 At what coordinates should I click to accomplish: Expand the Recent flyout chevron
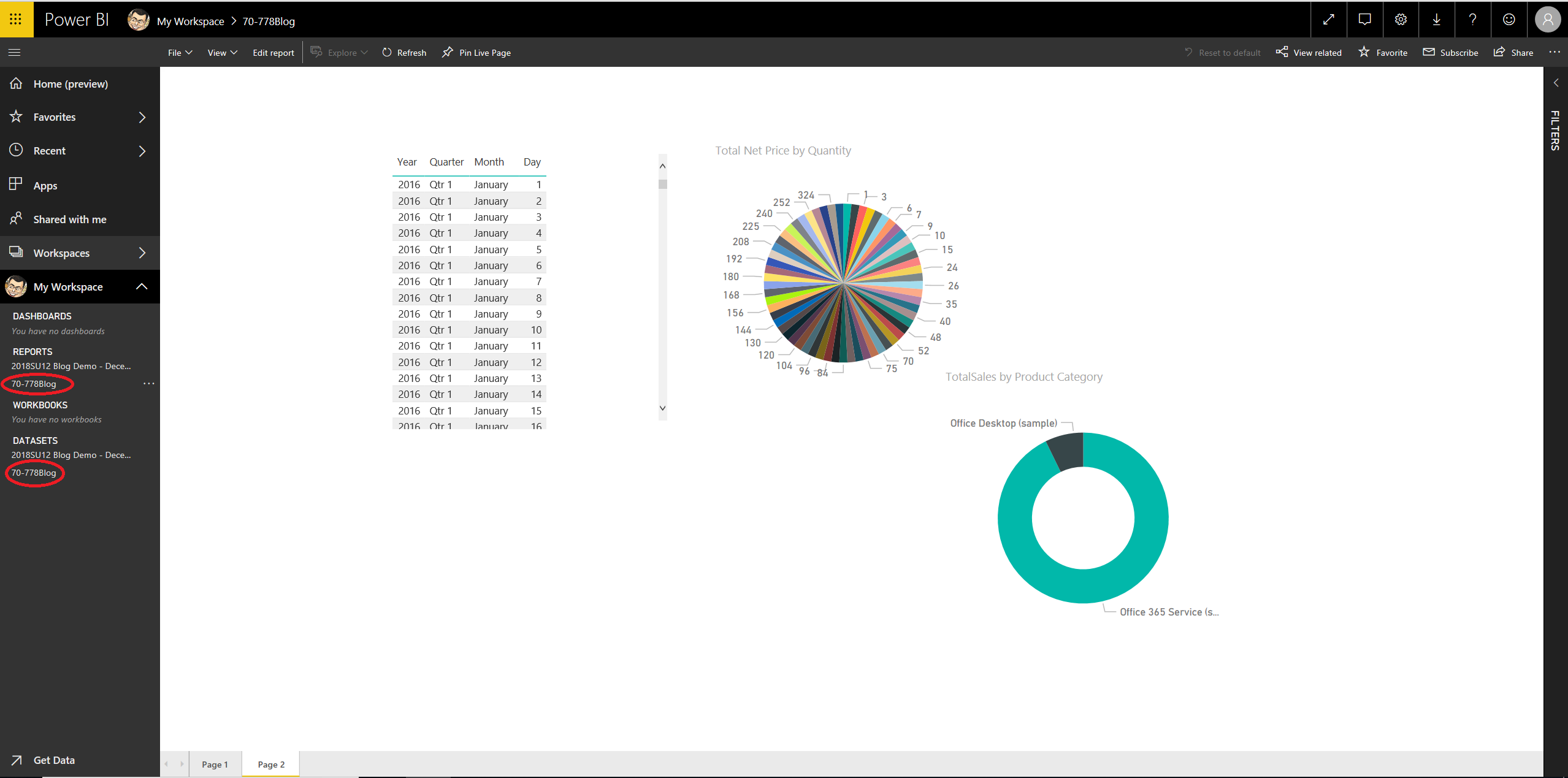pos(142,151)
